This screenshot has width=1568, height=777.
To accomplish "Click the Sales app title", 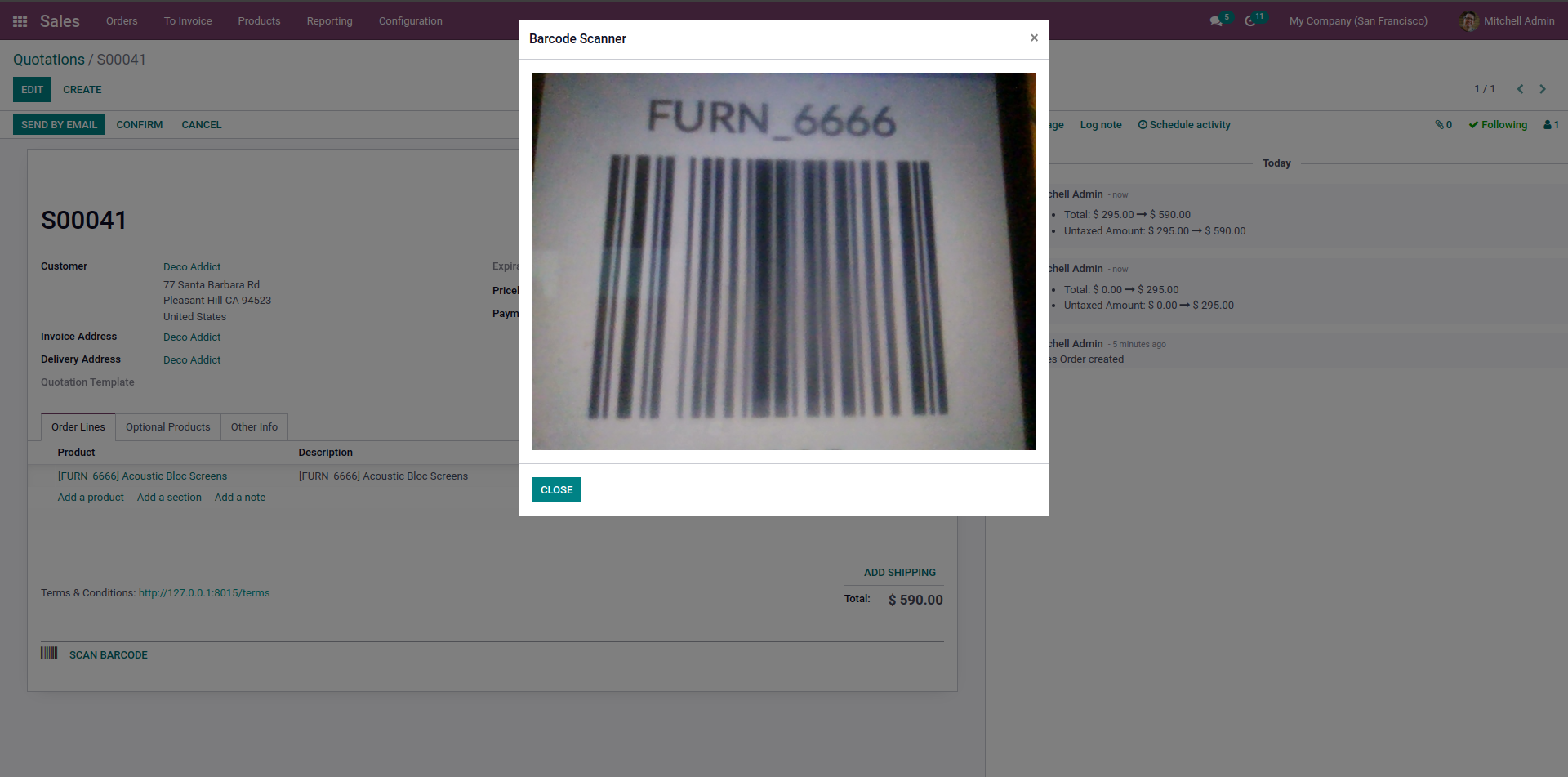I will coord(60,21).
